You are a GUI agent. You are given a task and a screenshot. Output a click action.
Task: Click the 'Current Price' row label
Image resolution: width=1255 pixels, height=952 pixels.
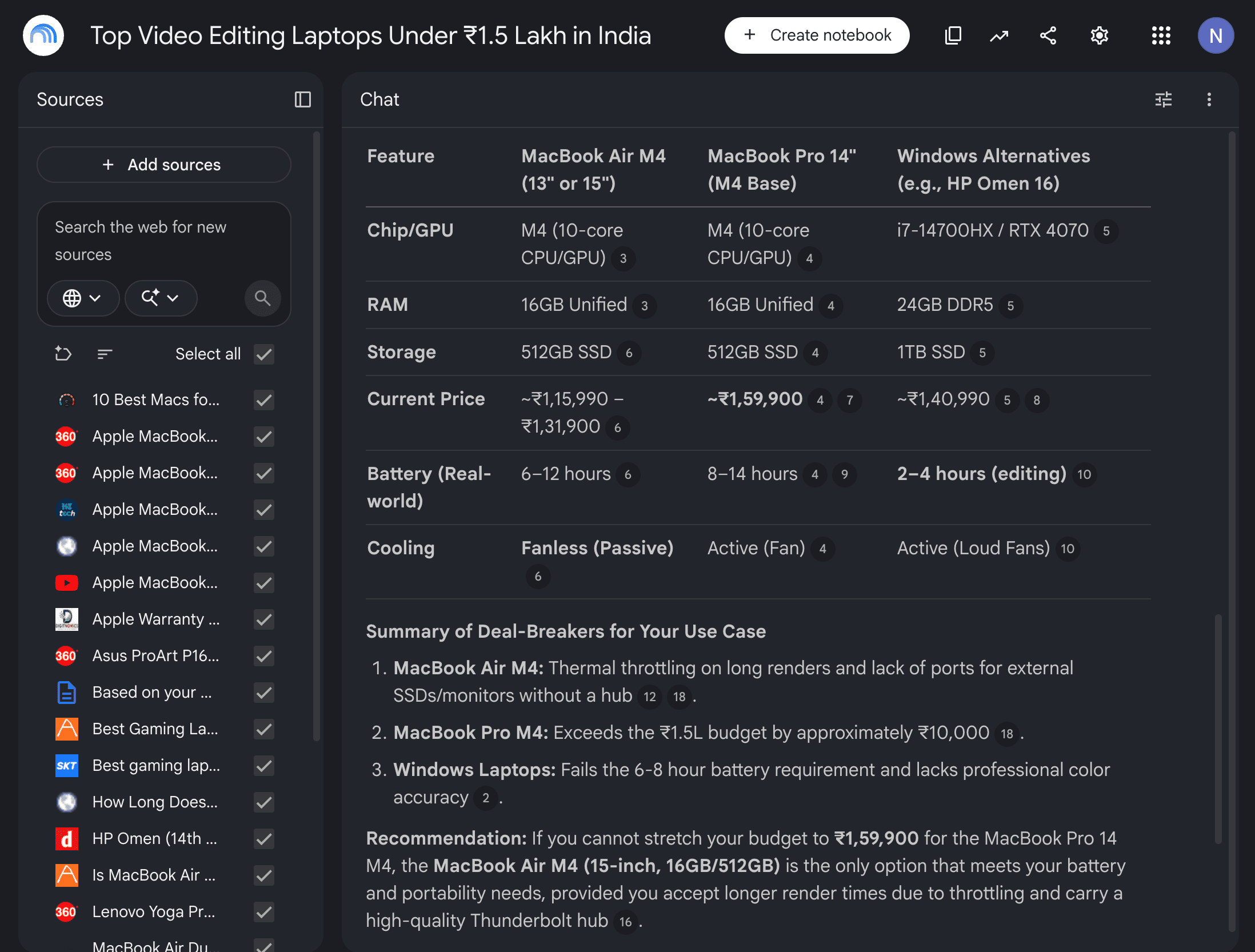[x=426, y=399]
